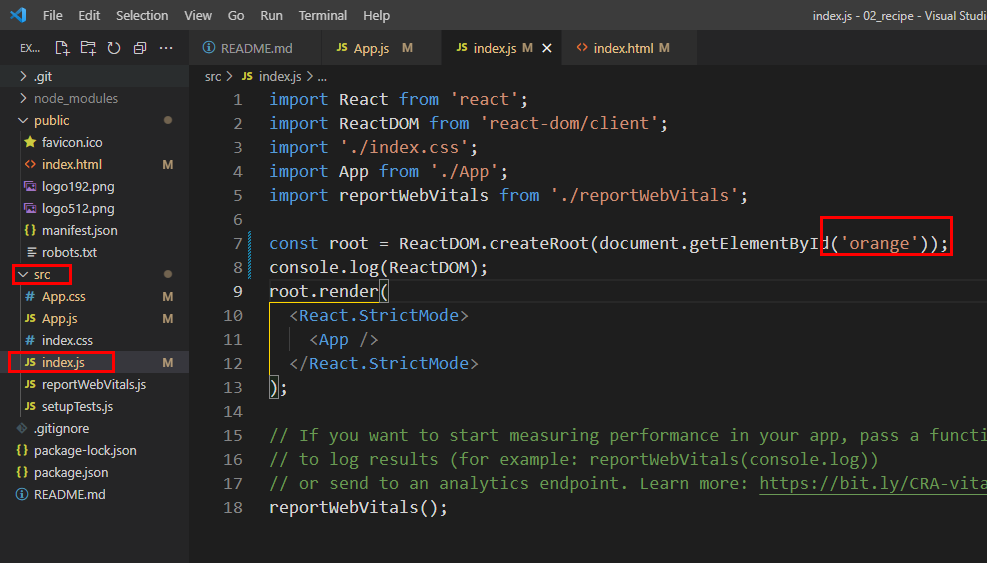Open manifest.json file
Image resolution: width=987 pixels, height=563 pixels.
tap(94, 230)
